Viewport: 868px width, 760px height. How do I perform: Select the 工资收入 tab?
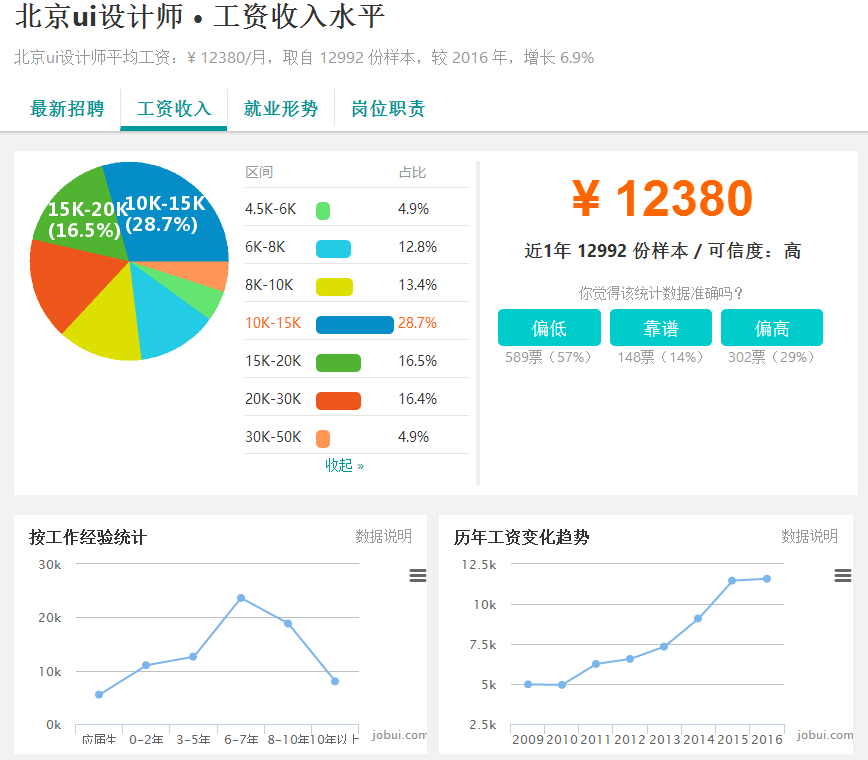[174, 108]
